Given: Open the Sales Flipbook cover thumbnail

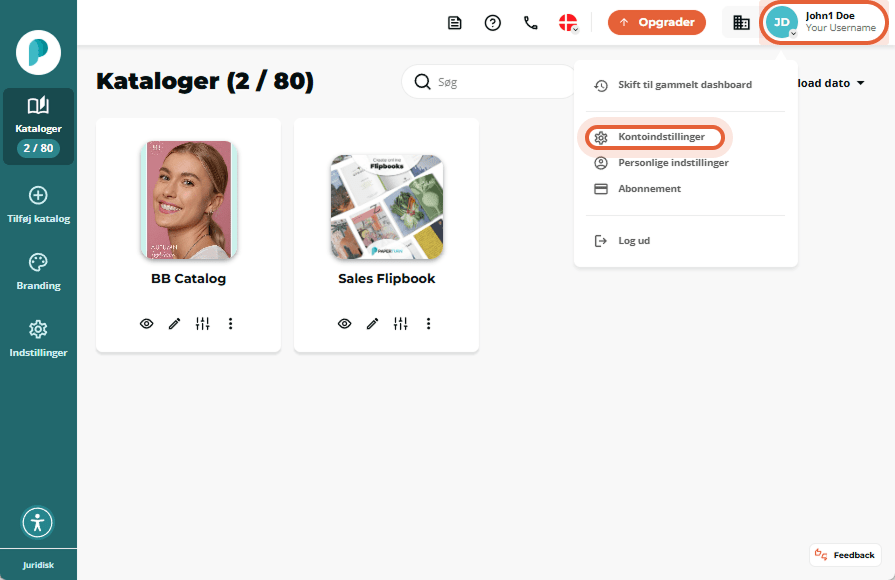Looking at the screenshot, I should tap(386, 207).
